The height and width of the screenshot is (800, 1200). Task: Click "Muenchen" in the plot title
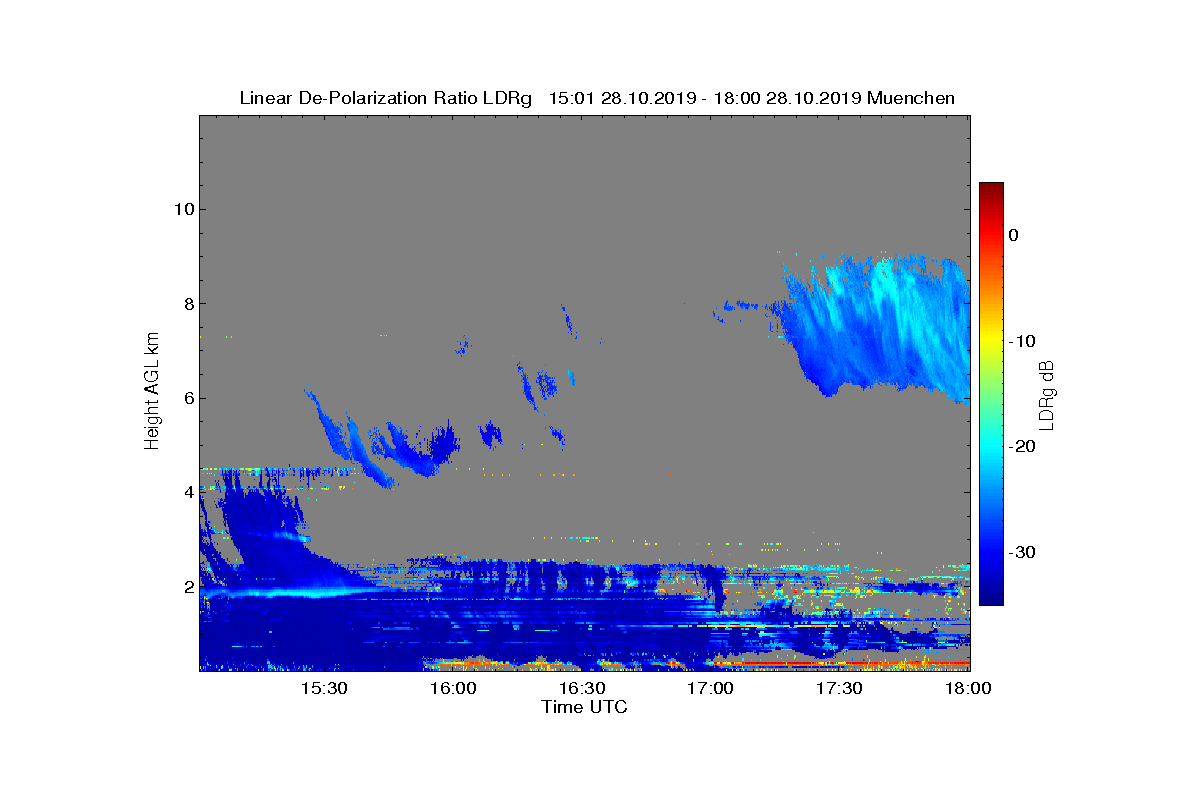[x=911, y=98]
